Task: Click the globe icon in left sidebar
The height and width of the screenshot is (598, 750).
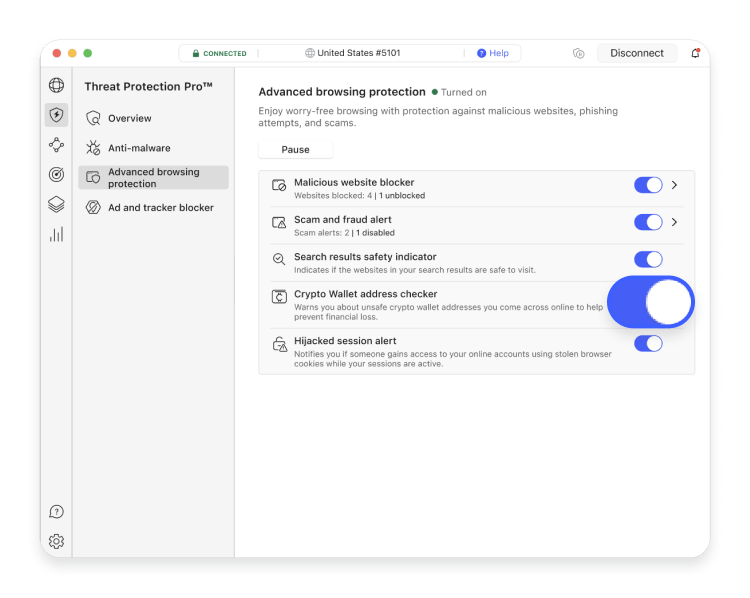Action: coord(56,85)
